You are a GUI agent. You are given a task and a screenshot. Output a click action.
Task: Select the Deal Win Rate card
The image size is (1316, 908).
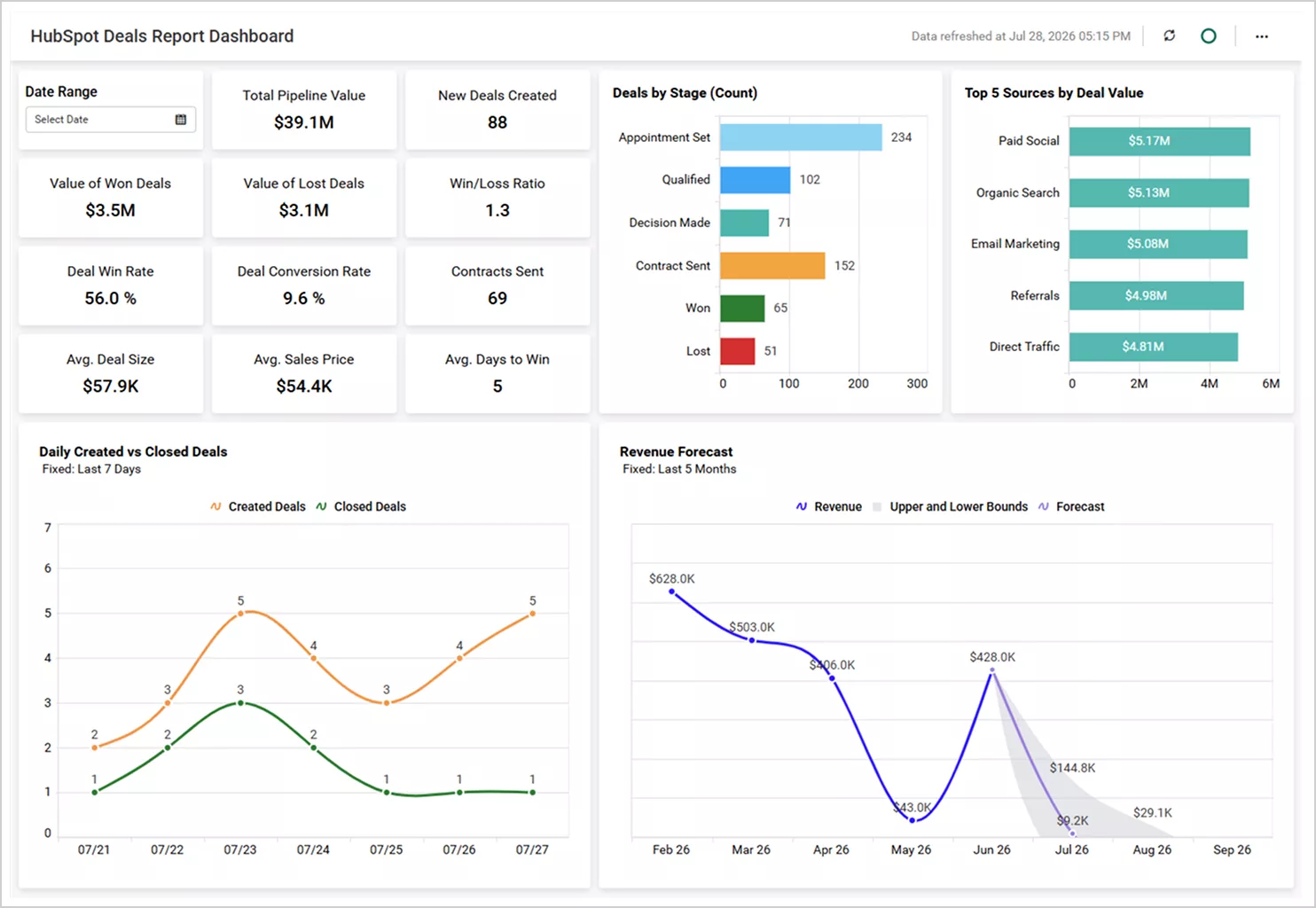[111, 285]
